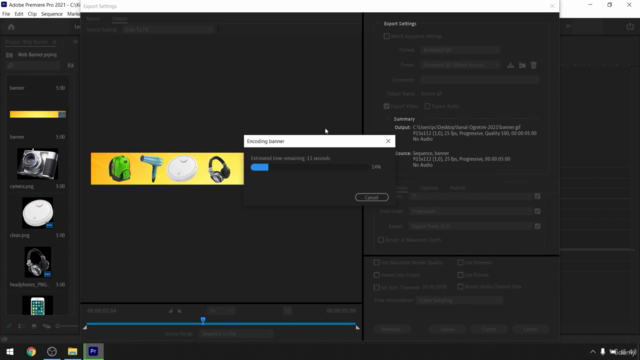Toggle Aspect match-source checkbox
The width and height of the screenshot is (640, 360).
[x=538, y=226]
